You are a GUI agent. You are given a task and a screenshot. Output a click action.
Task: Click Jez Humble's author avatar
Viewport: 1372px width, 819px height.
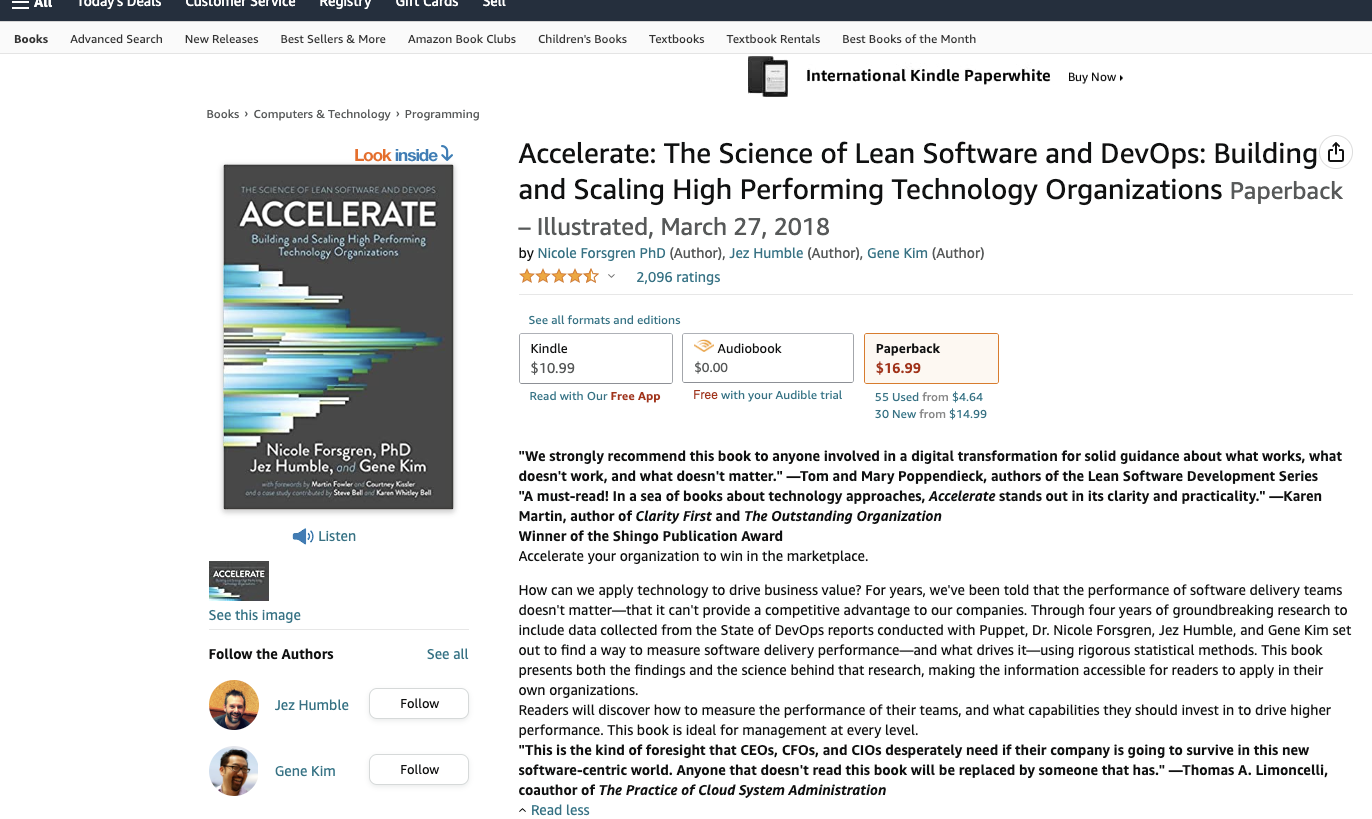point(234,705)
